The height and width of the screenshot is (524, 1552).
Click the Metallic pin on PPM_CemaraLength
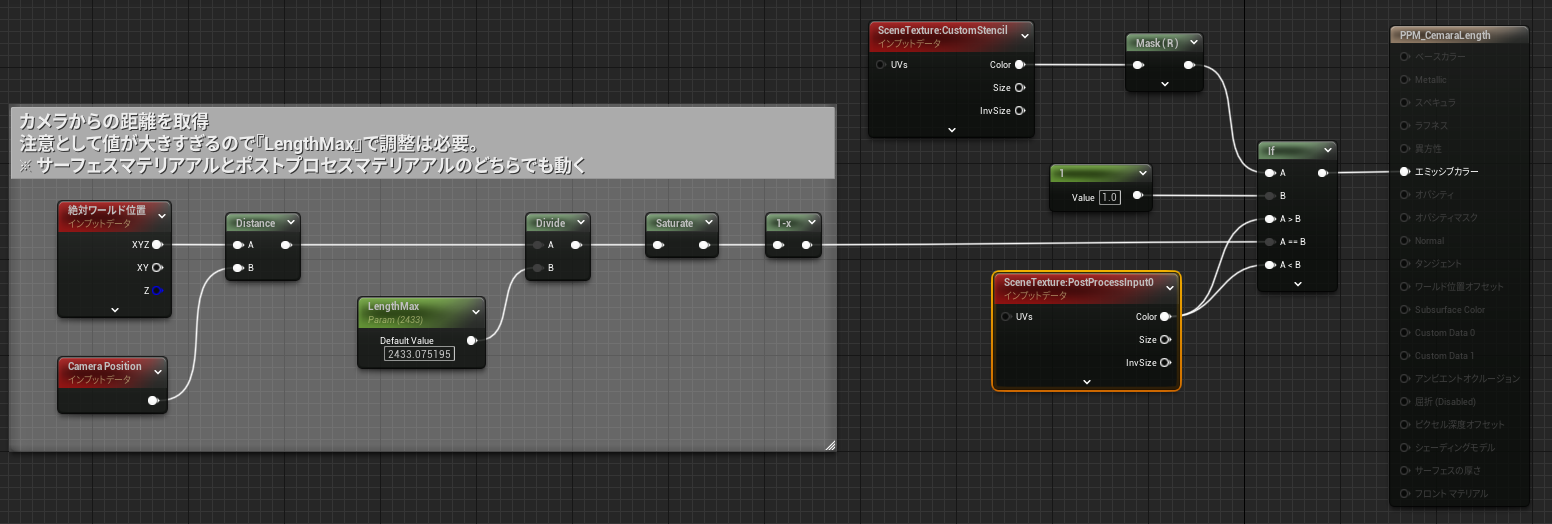coord(1406,79)
